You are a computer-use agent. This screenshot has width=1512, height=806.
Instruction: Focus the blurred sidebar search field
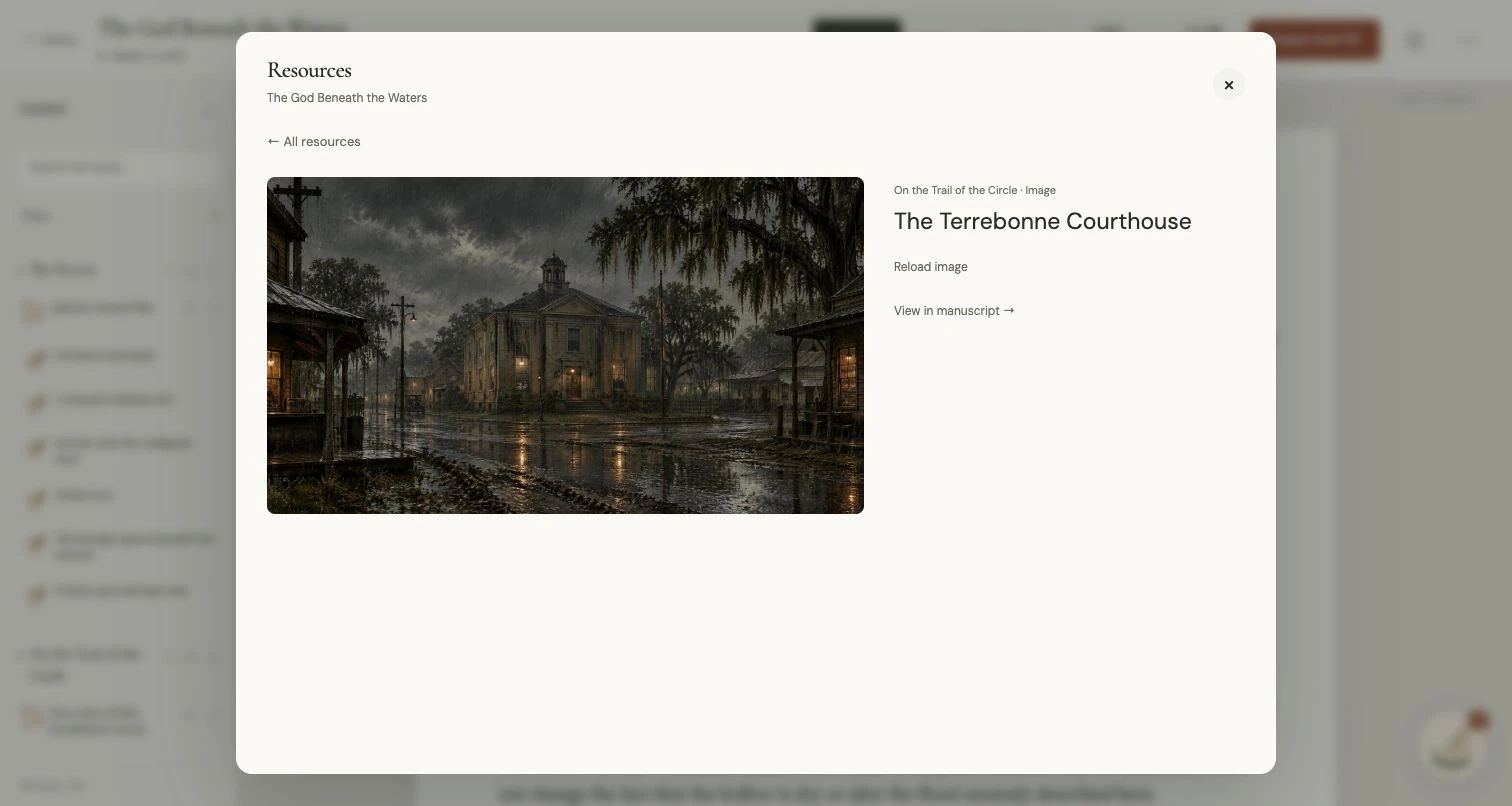tap(120, 167)
